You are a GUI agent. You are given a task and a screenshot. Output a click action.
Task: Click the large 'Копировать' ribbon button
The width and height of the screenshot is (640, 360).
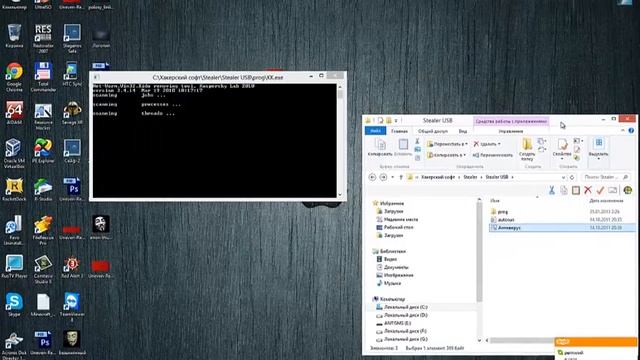[380, 148]
